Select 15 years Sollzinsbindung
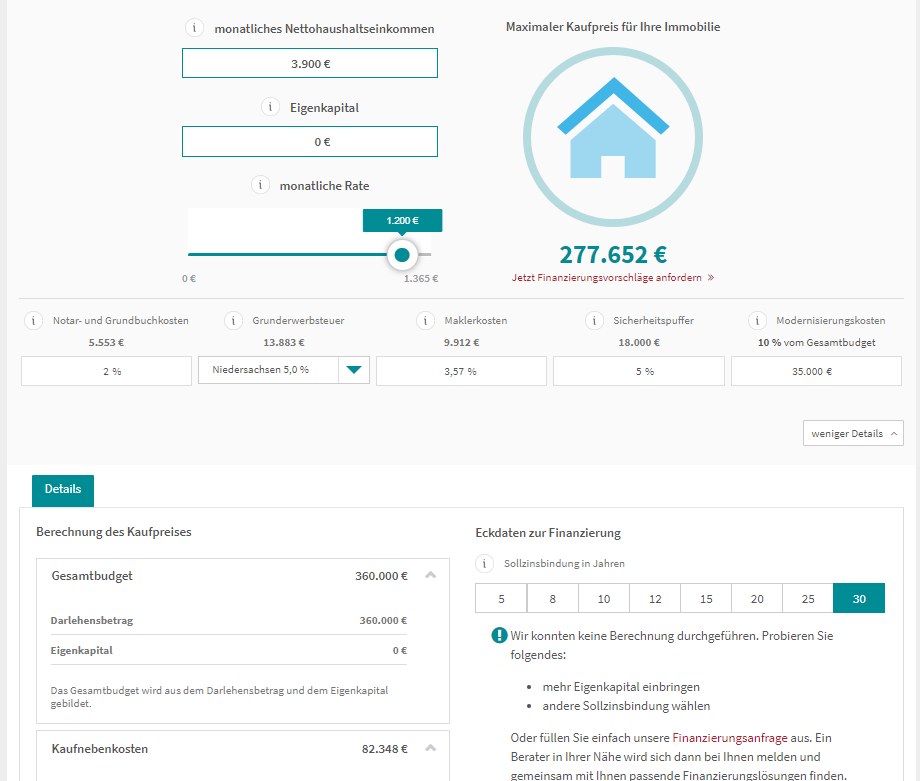The width and height of the screenshot is (920, 781). coord(706,599)
